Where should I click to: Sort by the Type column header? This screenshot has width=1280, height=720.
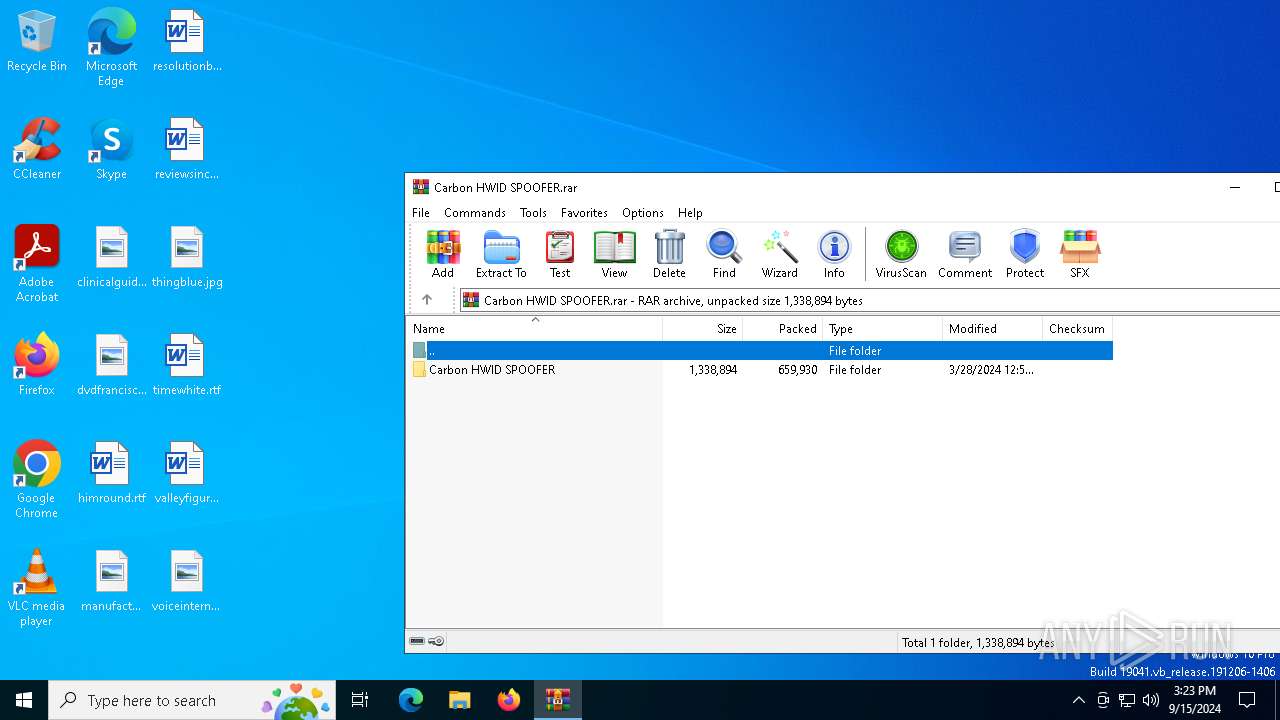pos(883,329)
